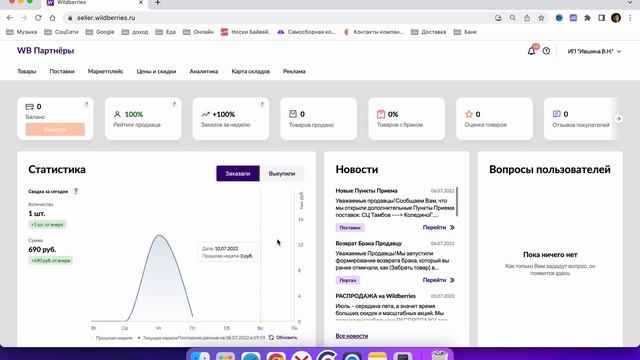
Task: Click the Товаров с браком icon
Action: tap(381, 114)
